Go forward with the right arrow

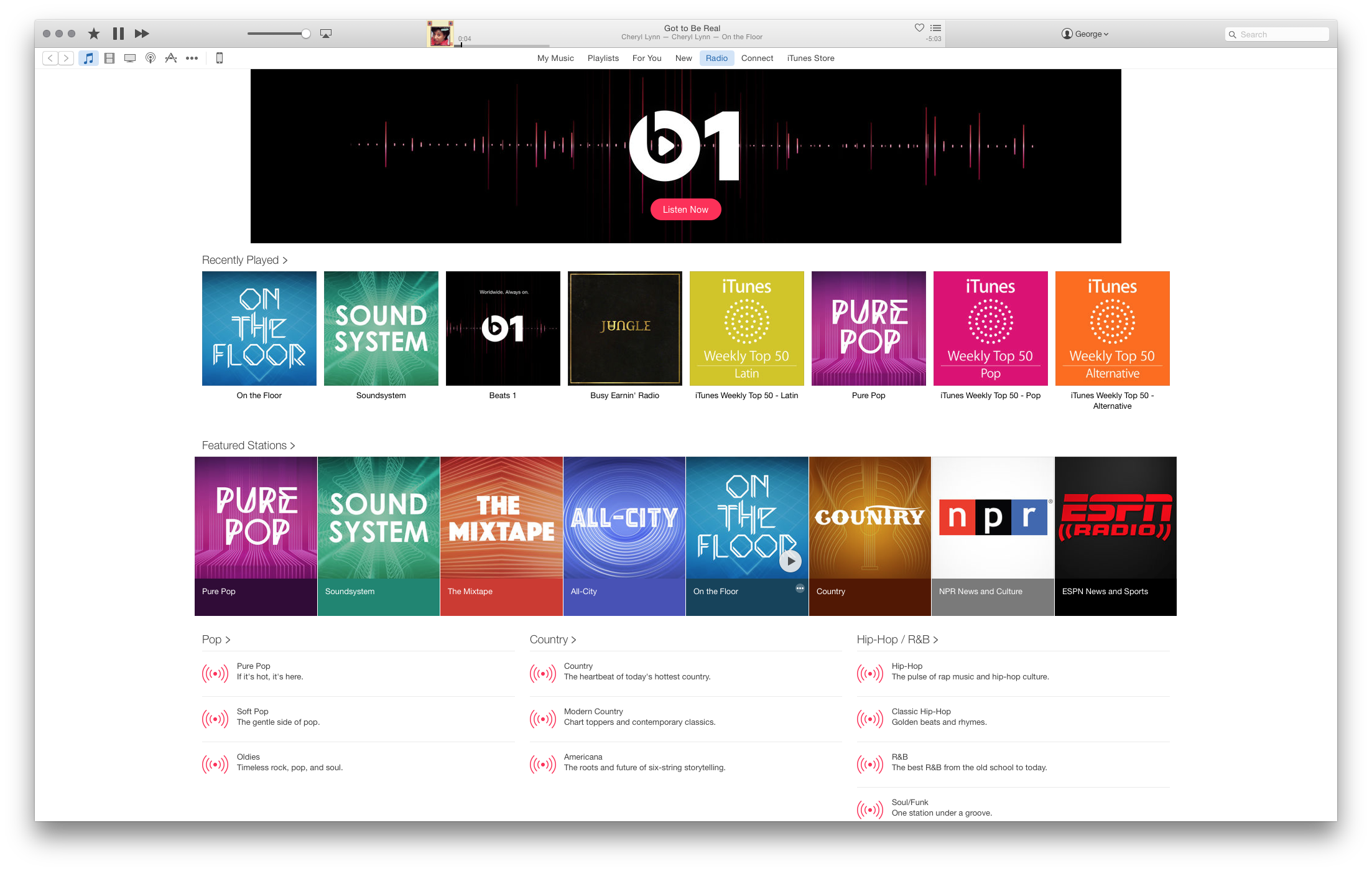click(66, 58)
